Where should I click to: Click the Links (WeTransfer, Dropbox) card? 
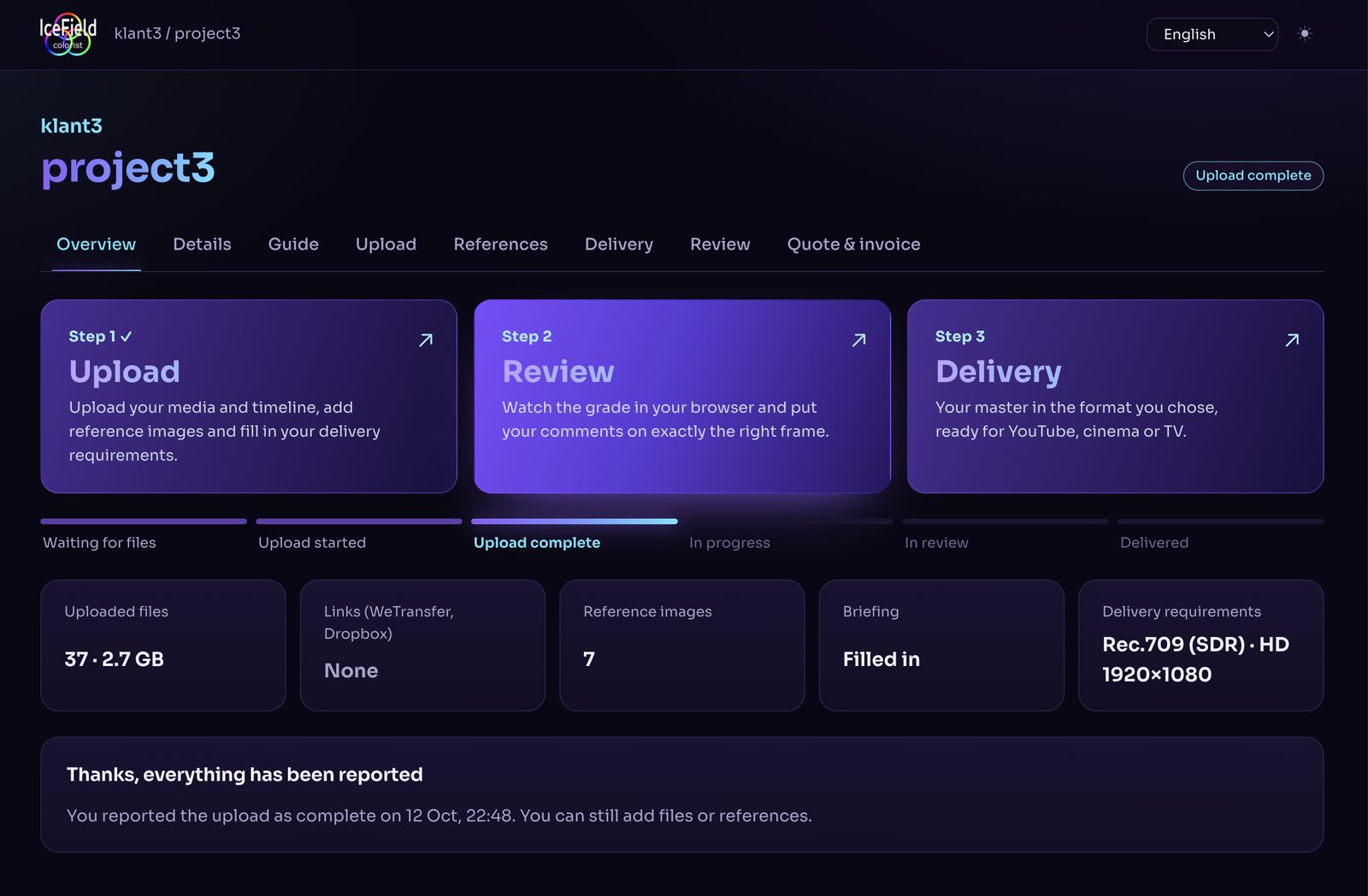click(422, 645)
